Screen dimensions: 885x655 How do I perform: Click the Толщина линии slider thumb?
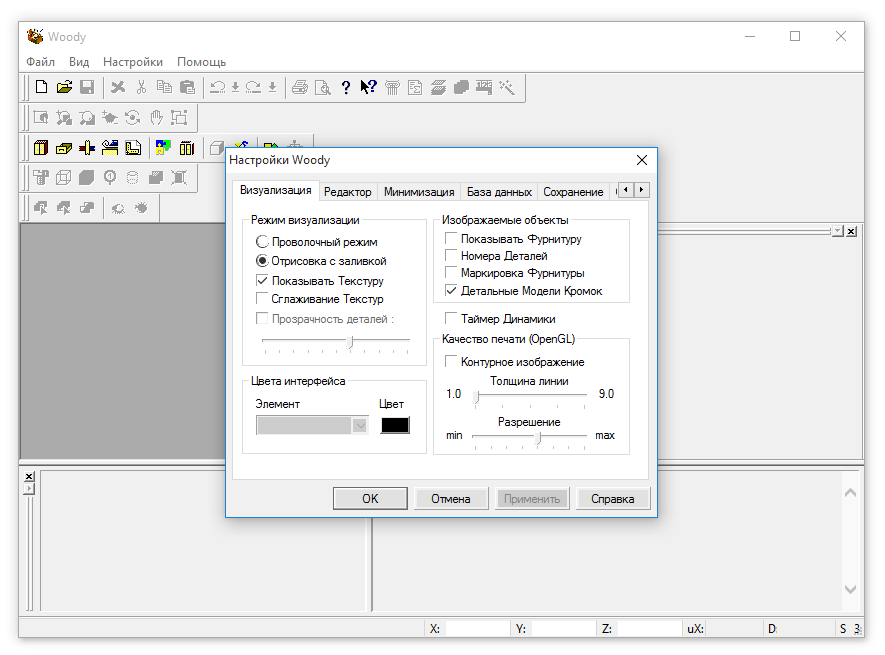coord(477,397)
